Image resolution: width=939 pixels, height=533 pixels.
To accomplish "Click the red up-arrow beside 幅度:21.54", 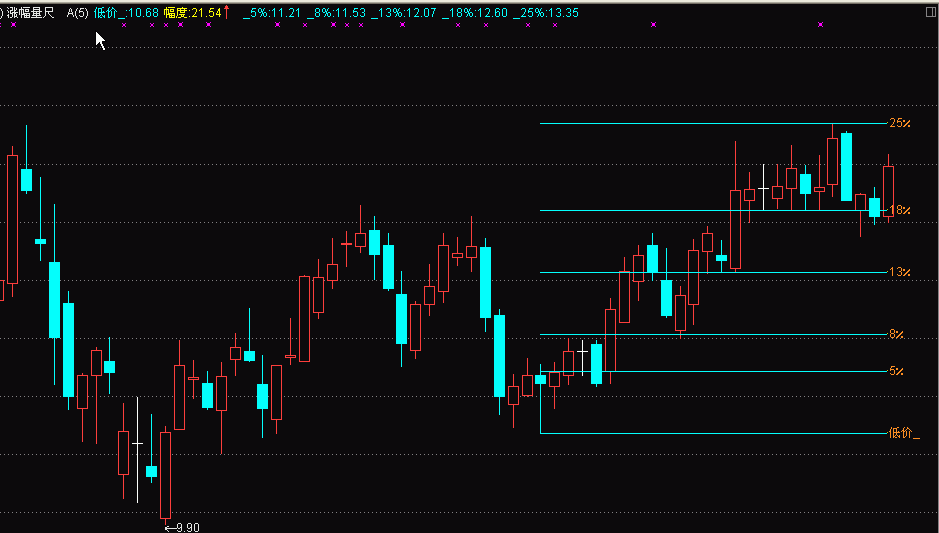I will tap(226, 11).
